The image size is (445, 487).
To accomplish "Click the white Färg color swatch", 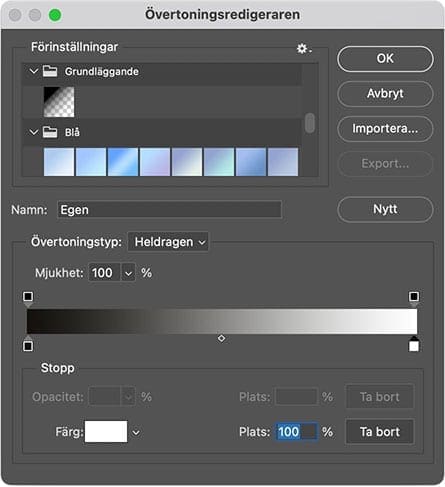I will [106, 432].
